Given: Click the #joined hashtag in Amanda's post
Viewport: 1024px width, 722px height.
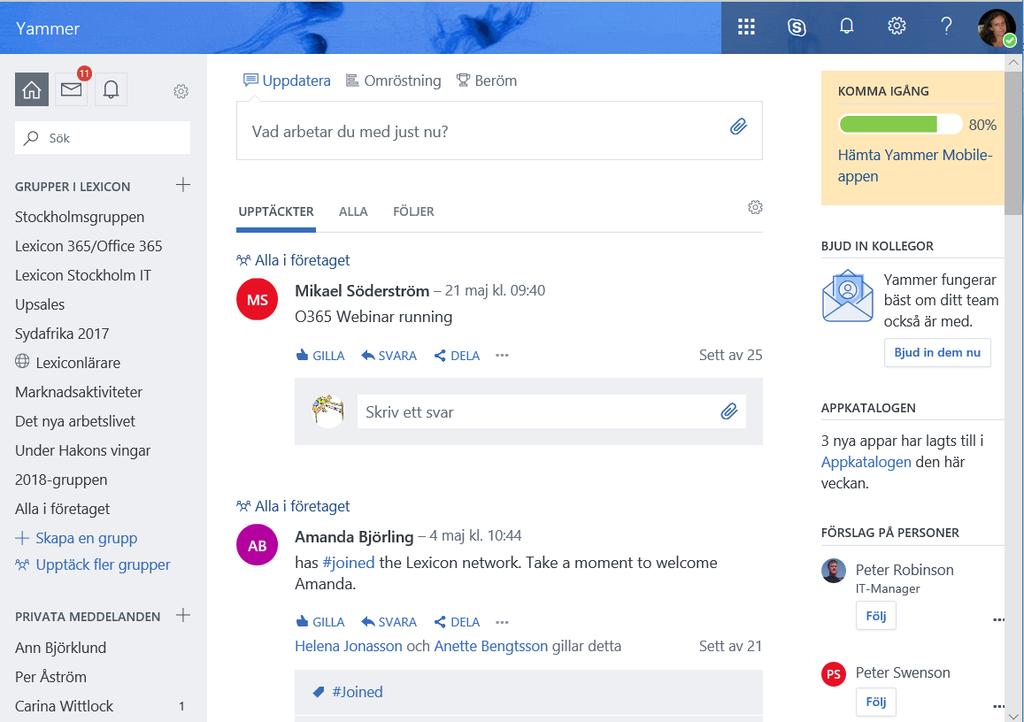Looking at the screenshot, I should pyautogui.click(x=349, y=563).
